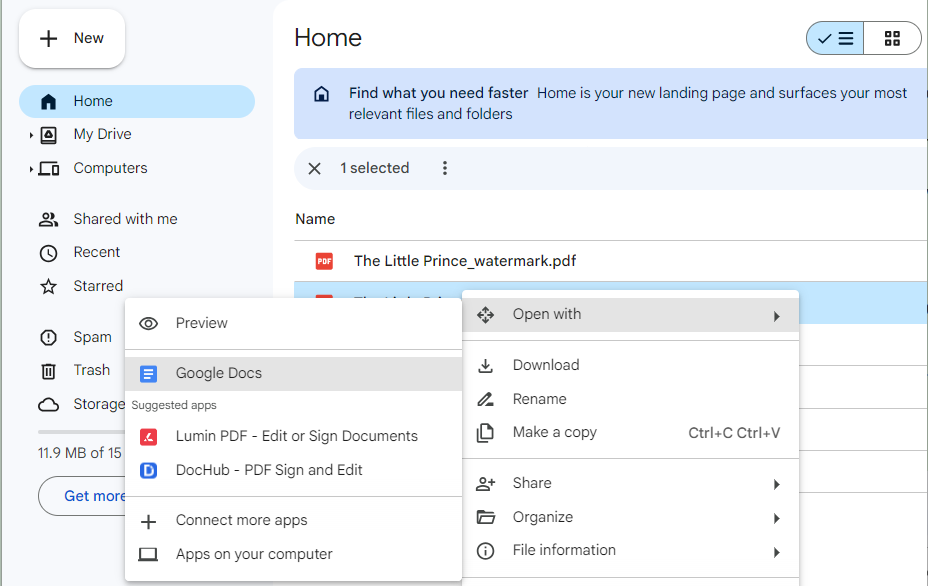Keep list view layout enabled
Screen dimensions: 928x586
[835, 38]
